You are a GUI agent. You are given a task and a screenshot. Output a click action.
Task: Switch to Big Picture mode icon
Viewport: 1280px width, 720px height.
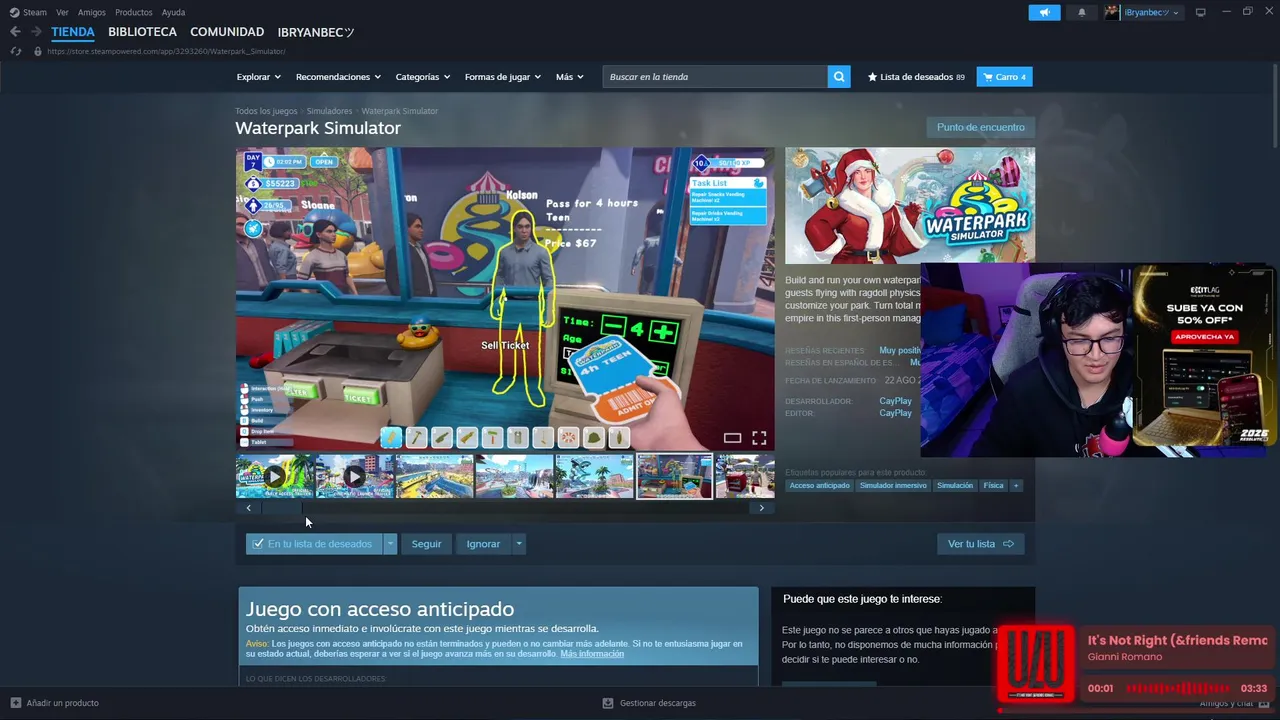point(1201,12)
